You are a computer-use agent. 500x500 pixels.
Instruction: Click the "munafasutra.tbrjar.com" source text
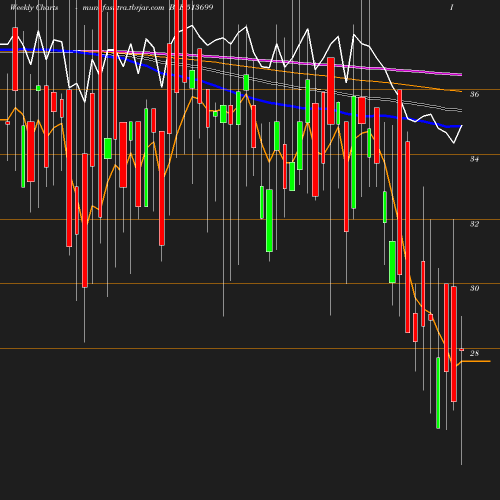pos(123,7)
